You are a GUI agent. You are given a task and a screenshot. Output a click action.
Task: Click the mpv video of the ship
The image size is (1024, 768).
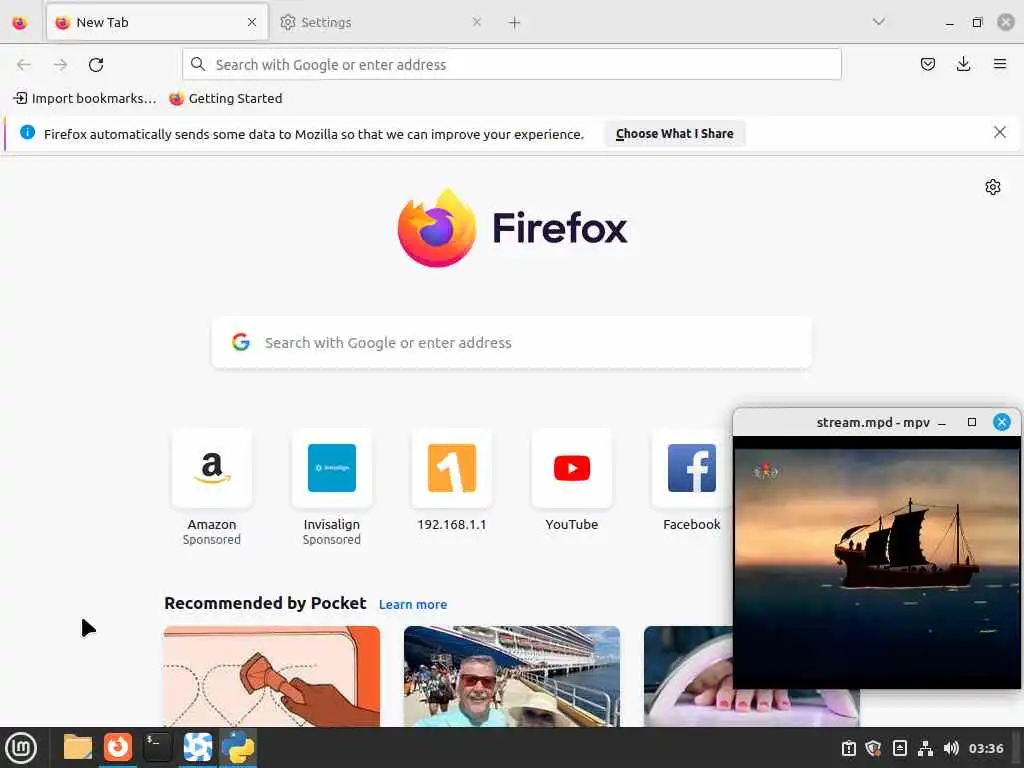(x=876, y=562)
